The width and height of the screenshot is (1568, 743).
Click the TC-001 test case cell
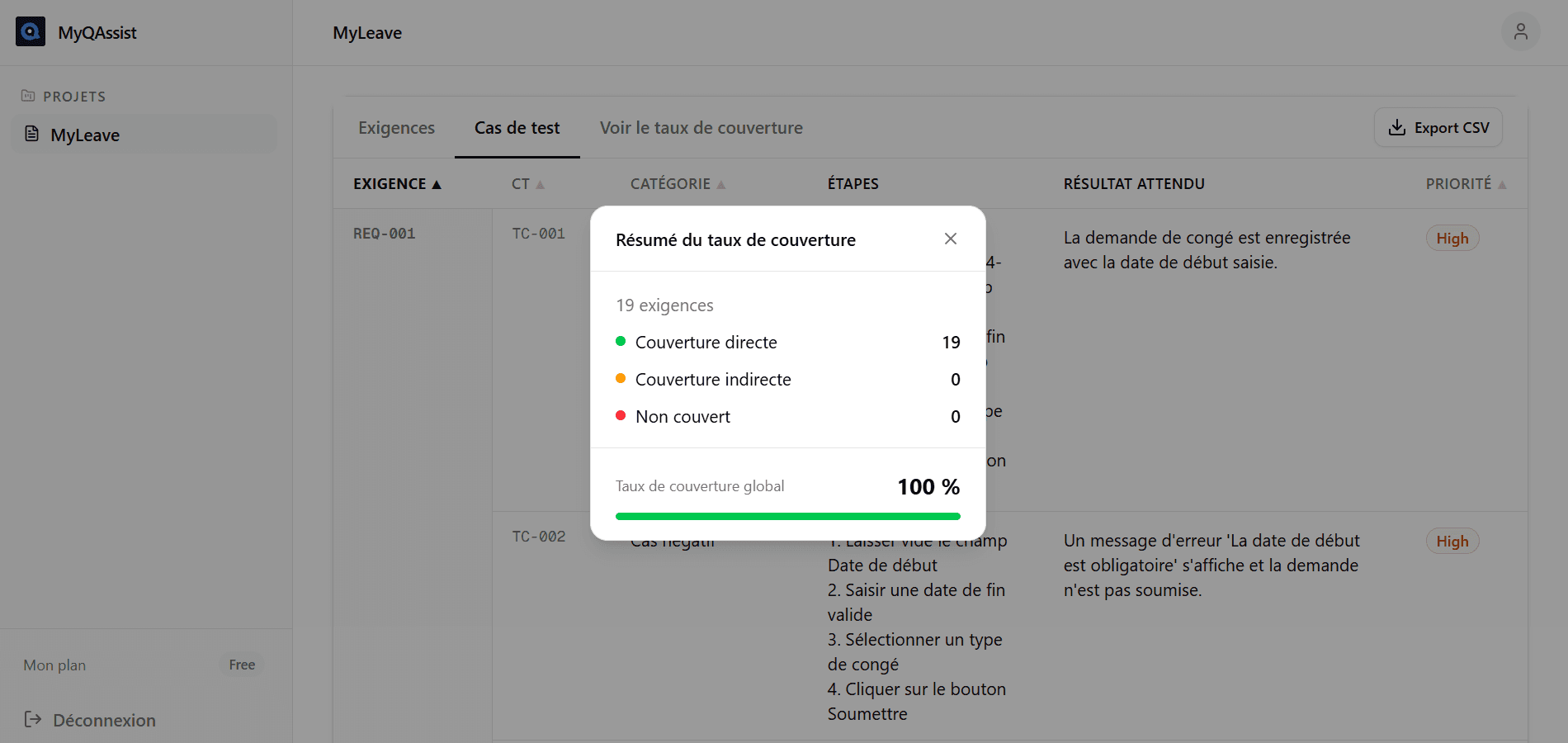tap(538, 234)
